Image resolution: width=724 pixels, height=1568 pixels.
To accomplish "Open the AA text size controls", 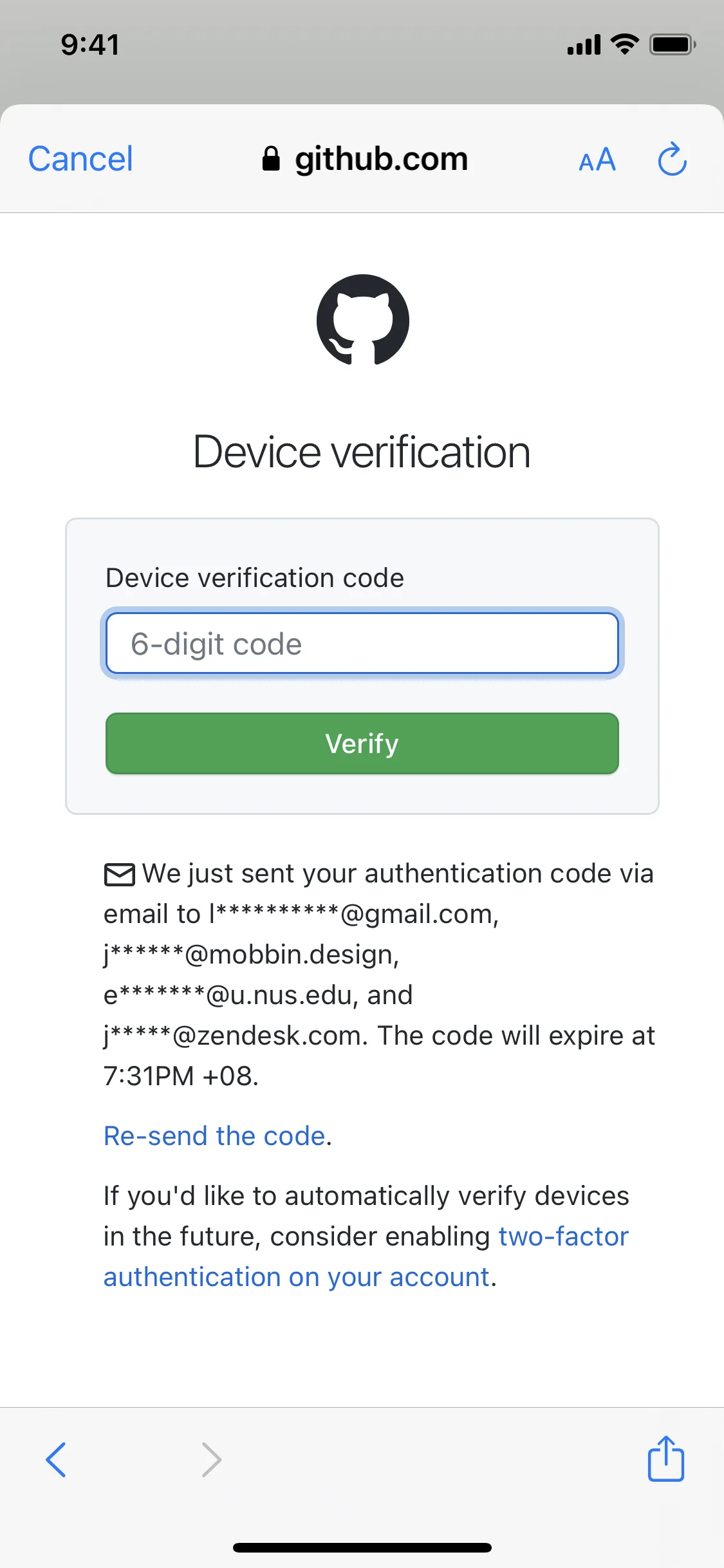I will click(x=596, y=160).
